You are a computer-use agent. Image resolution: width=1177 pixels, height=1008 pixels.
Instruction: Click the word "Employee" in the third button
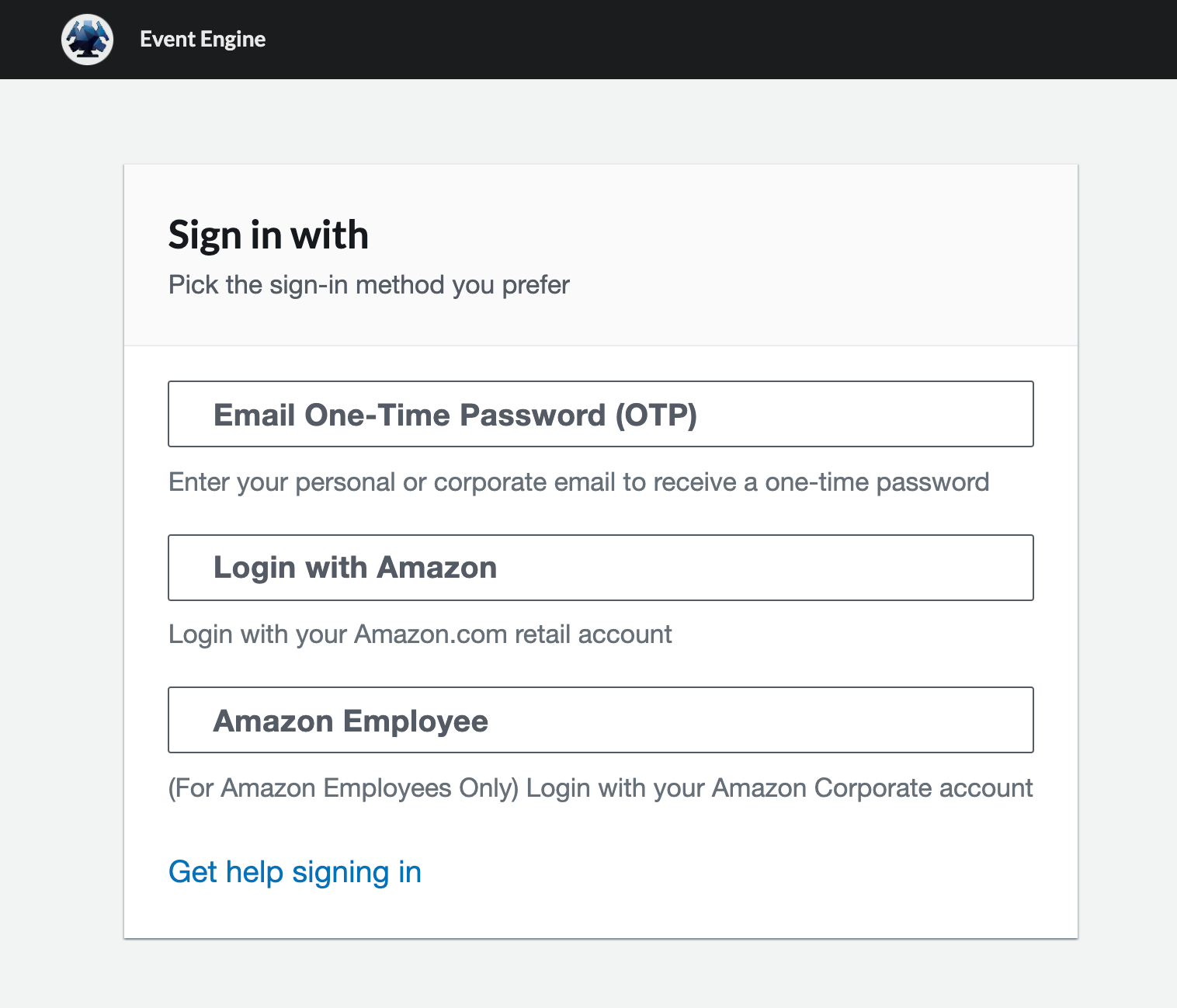coord(415,721)
